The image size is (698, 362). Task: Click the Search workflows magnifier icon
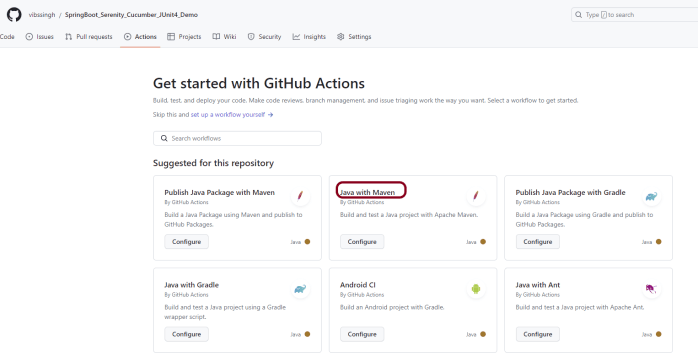164,138
